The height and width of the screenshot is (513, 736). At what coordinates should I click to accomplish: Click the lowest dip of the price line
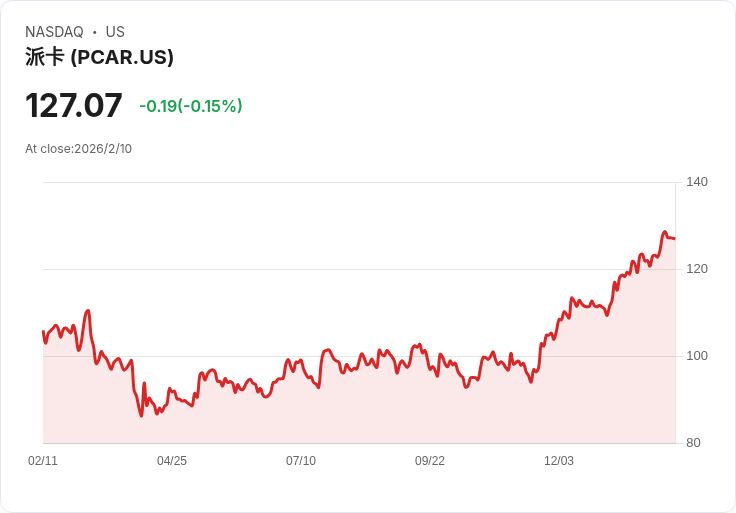coord(141,416)
